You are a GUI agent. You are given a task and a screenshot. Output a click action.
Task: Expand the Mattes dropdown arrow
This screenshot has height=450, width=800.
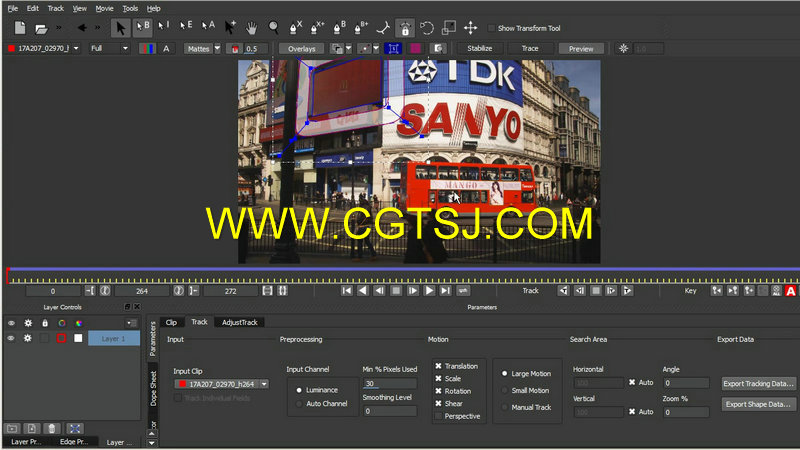pyautogui.click(x=217, y=48)
